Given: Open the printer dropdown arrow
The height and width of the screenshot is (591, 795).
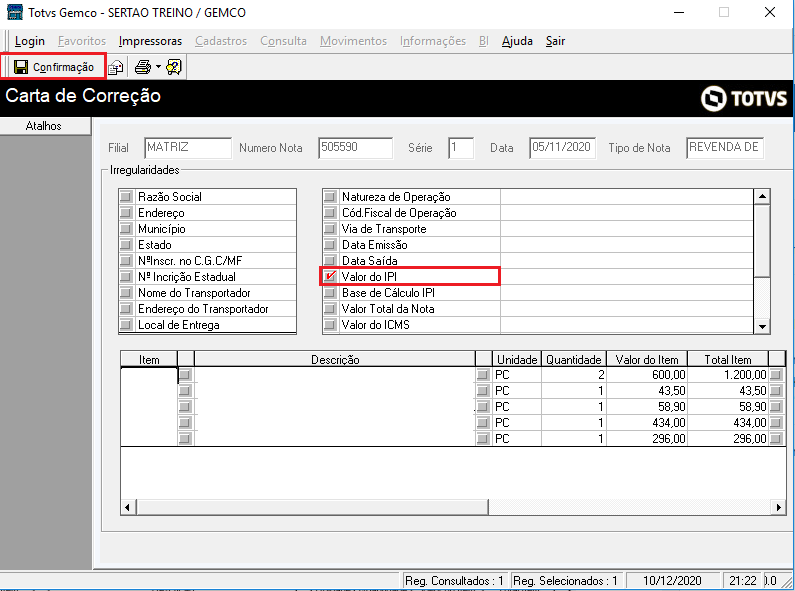Looking at the screenshot, I should (x=158, y=67).
